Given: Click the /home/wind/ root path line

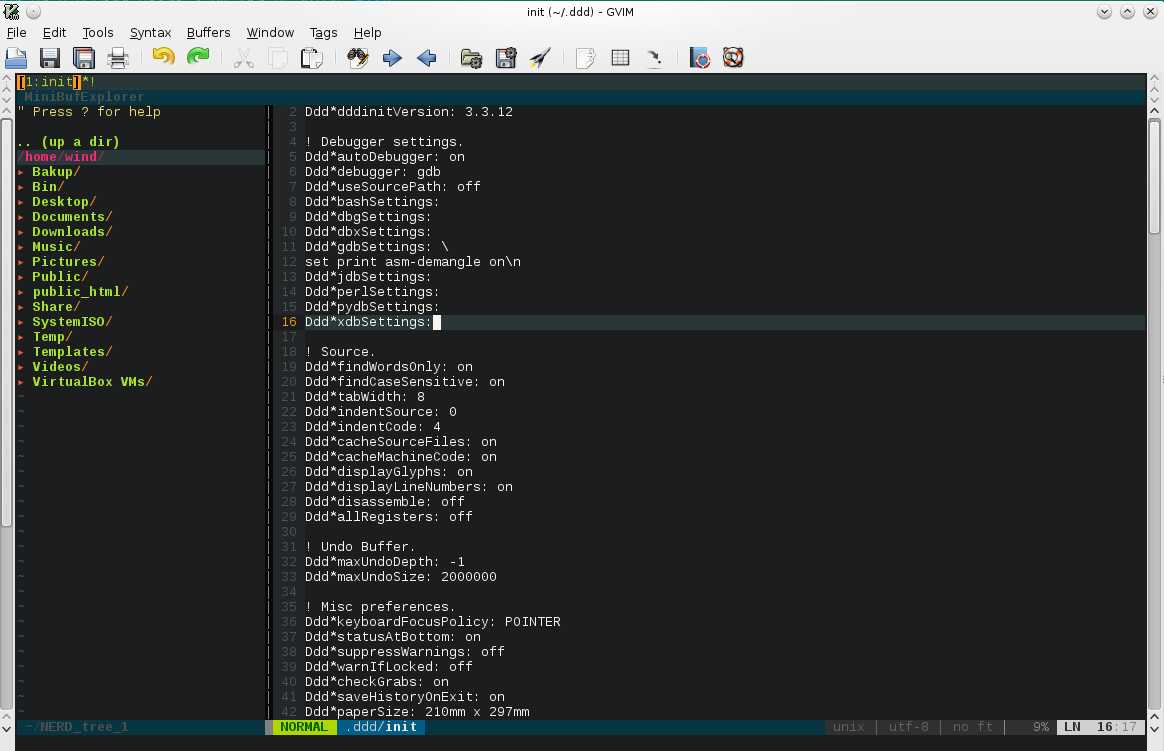Looking at the screenshot, I should point(62,157).
